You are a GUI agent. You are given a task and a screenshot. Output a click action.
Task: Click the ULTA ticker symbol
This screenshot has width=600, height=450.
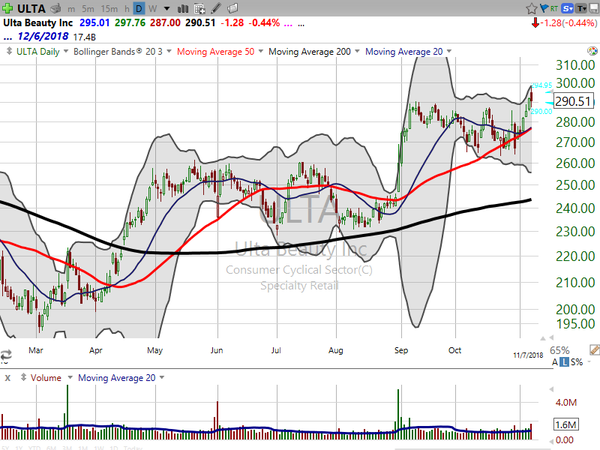[x=31, y=8]
